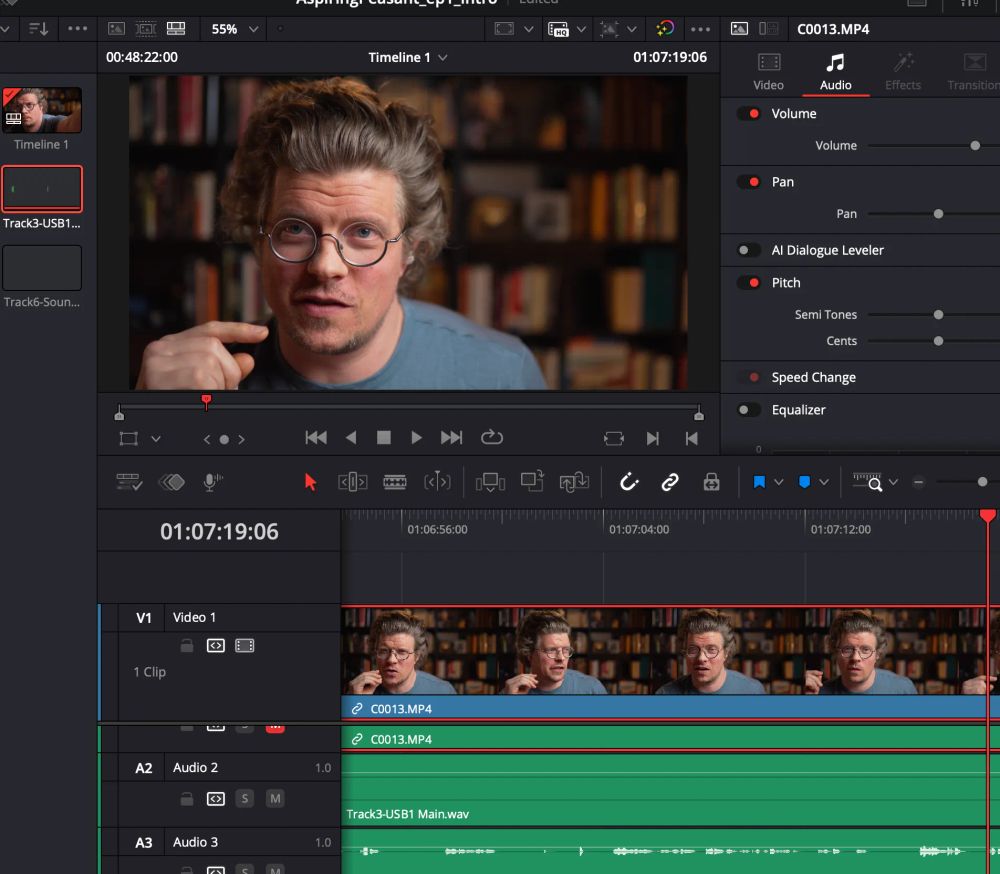Switch to the Video inspector tab

pos(768,71)
